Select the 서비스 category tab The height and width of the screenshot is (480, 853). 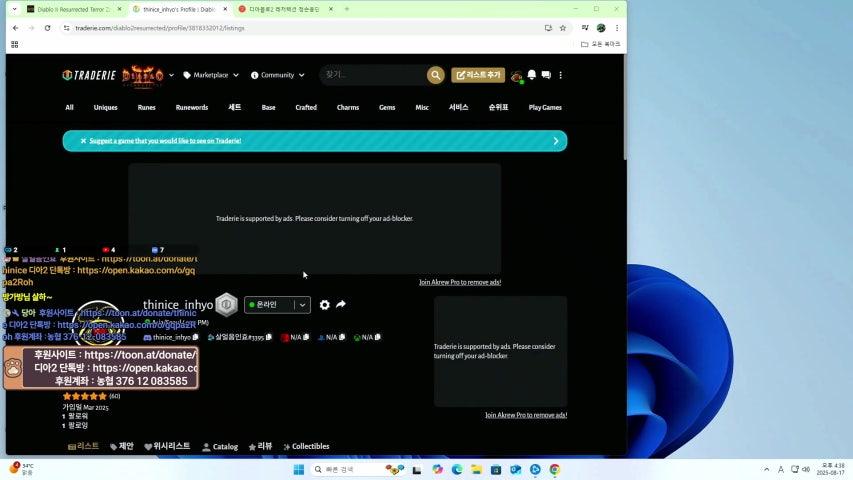(x=459, y=107)
